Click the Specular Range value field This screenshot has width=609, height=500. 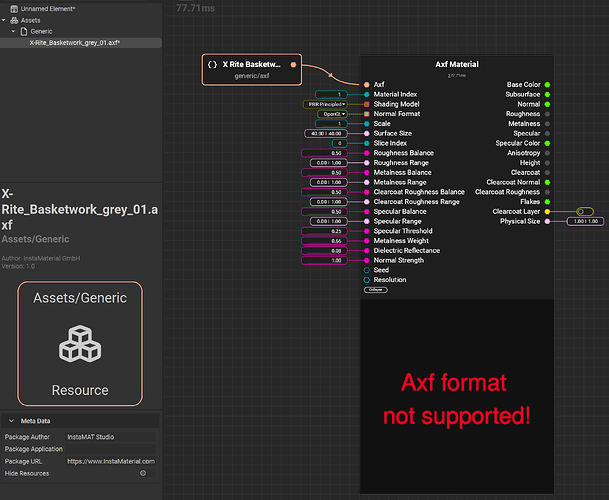(x=329, y=221)
